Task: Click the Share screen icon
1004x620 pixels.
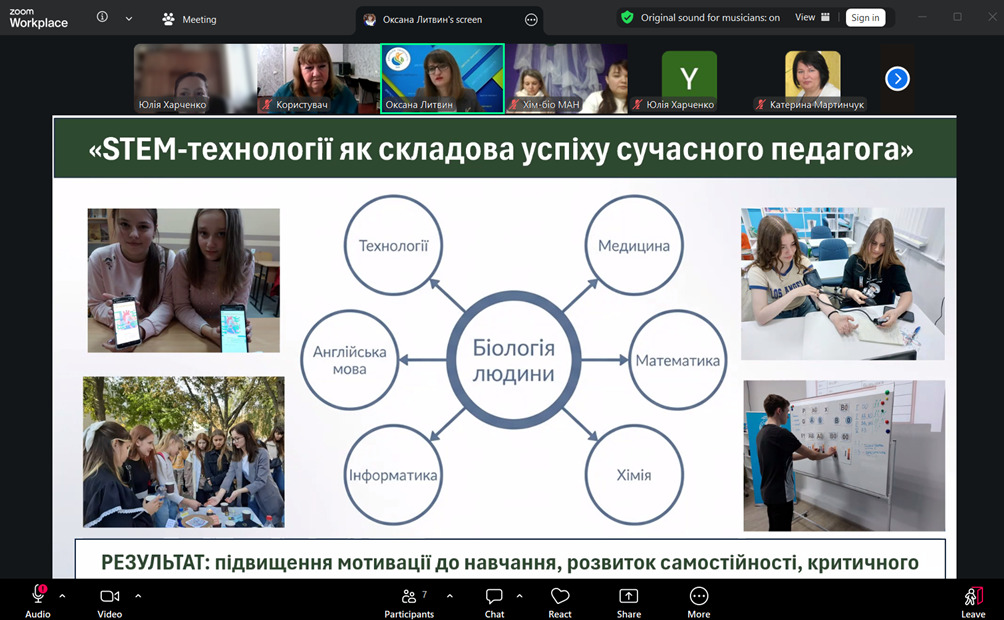Action: (629, 599)
